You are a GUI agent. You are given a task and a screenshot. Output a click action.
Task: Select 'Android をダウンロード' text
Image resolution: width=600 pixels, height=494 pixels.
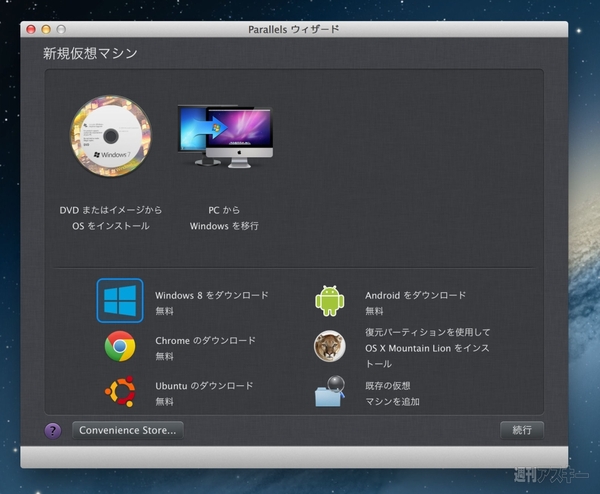click(x=416, y=295)
